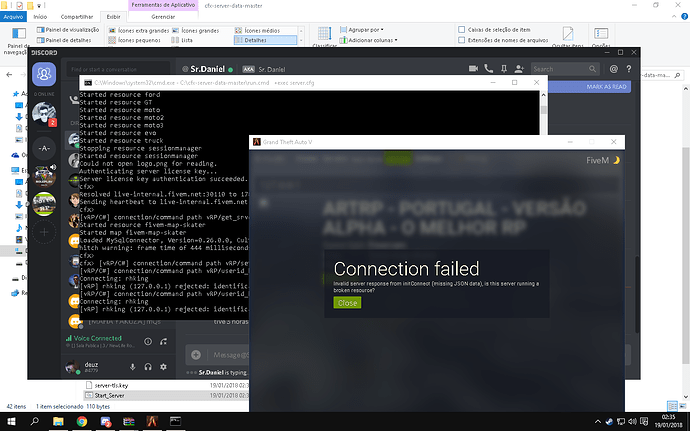The height and width of the screenshot is (431, 690).
Task: Go back in File Explorer
Action: [9, 75]
